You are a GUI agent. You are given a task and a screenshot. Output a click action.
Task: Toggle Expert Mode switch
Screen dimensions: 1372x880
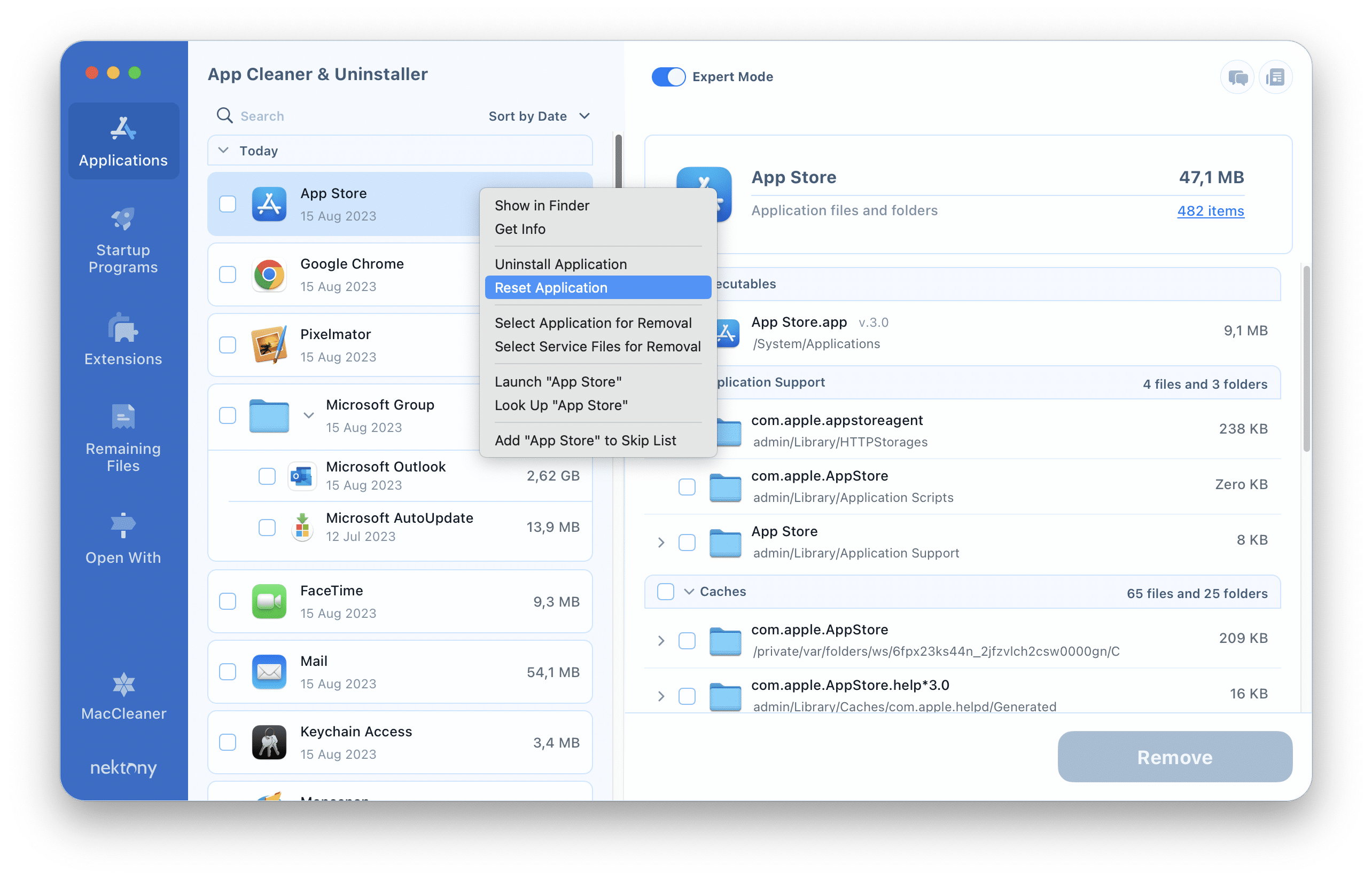coord(667,76)
